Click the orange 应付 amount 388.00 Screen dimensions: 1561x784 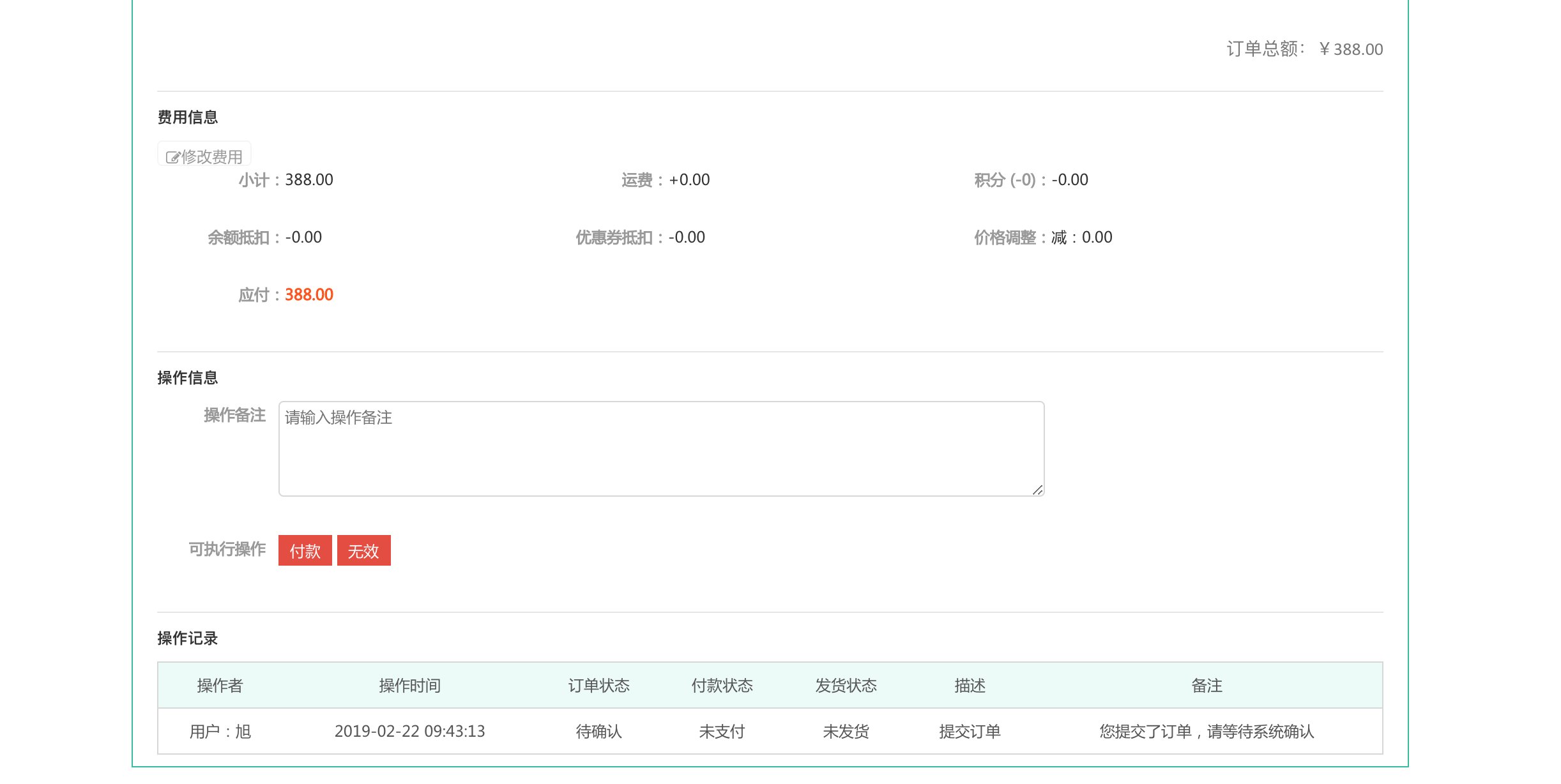(x=308, y=295)
